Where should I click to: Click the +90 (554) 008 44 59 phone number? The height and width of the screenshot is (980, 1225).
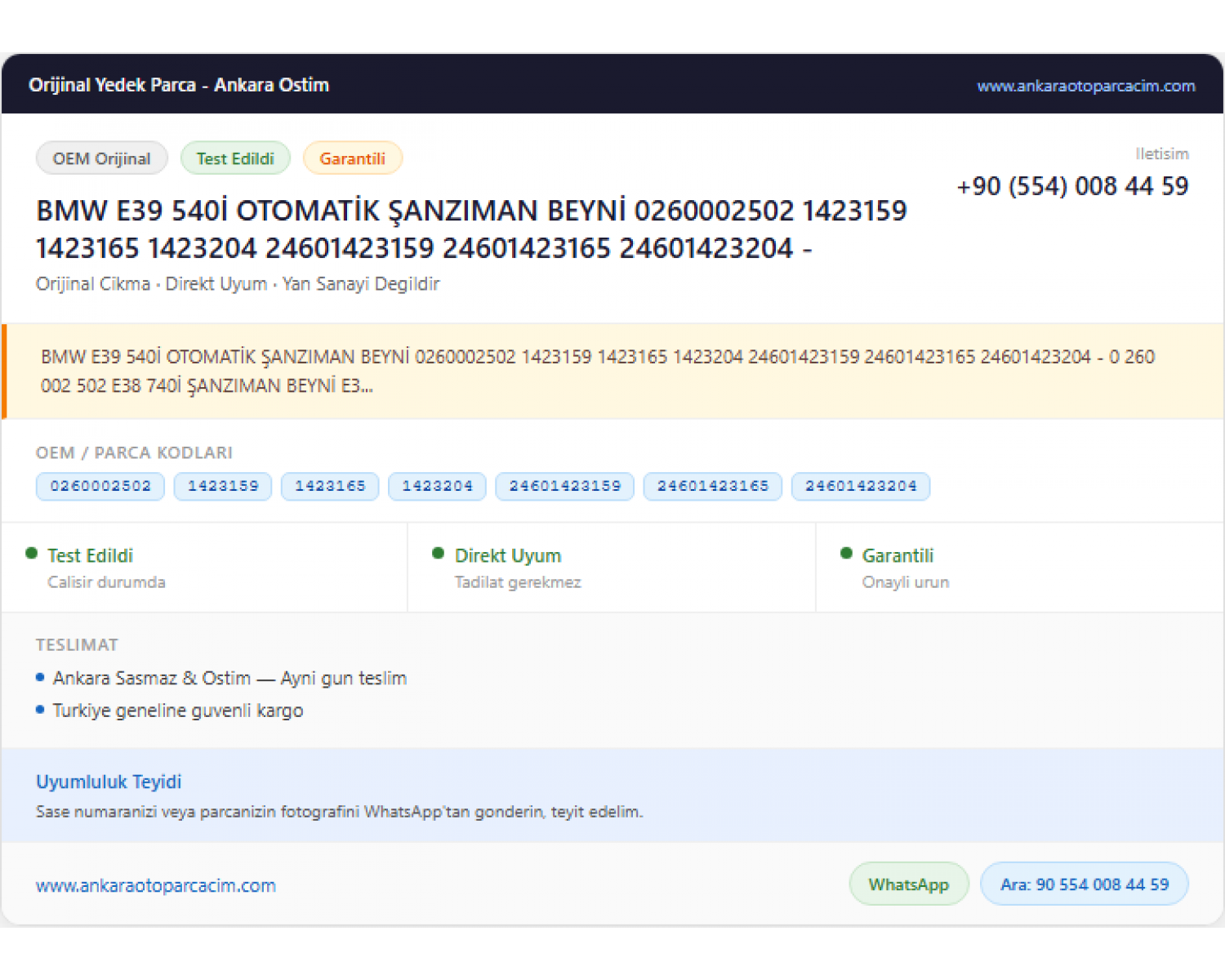(1072, 186)
